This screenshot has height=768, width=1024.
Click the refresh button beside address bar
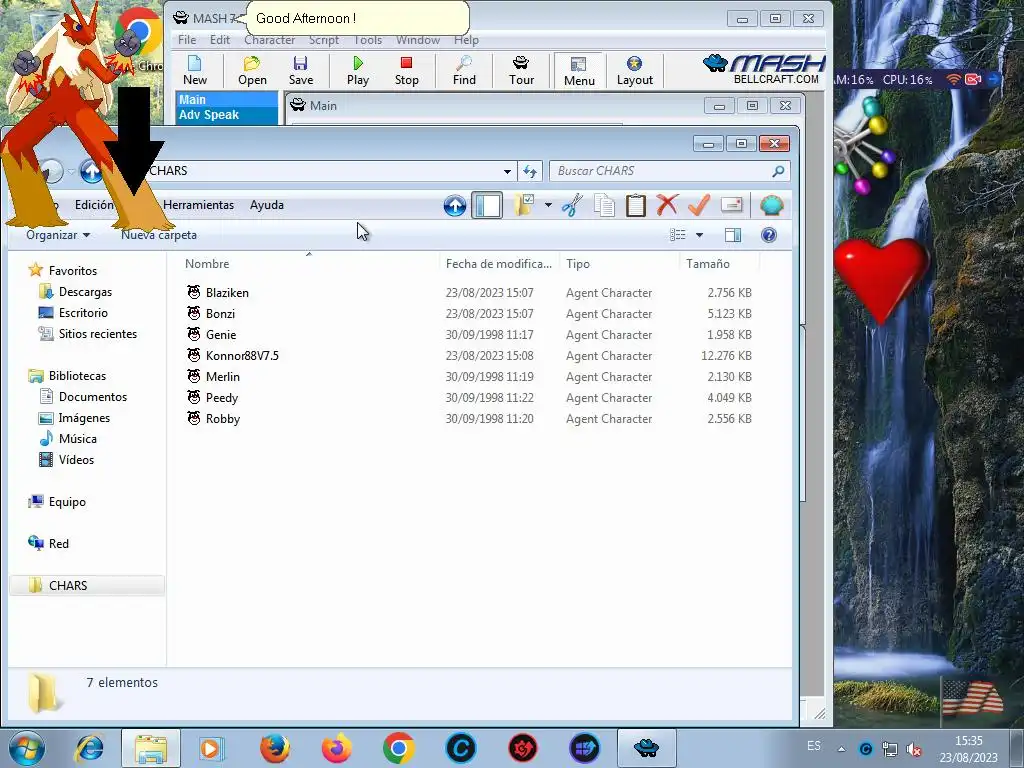click(530, 171)
